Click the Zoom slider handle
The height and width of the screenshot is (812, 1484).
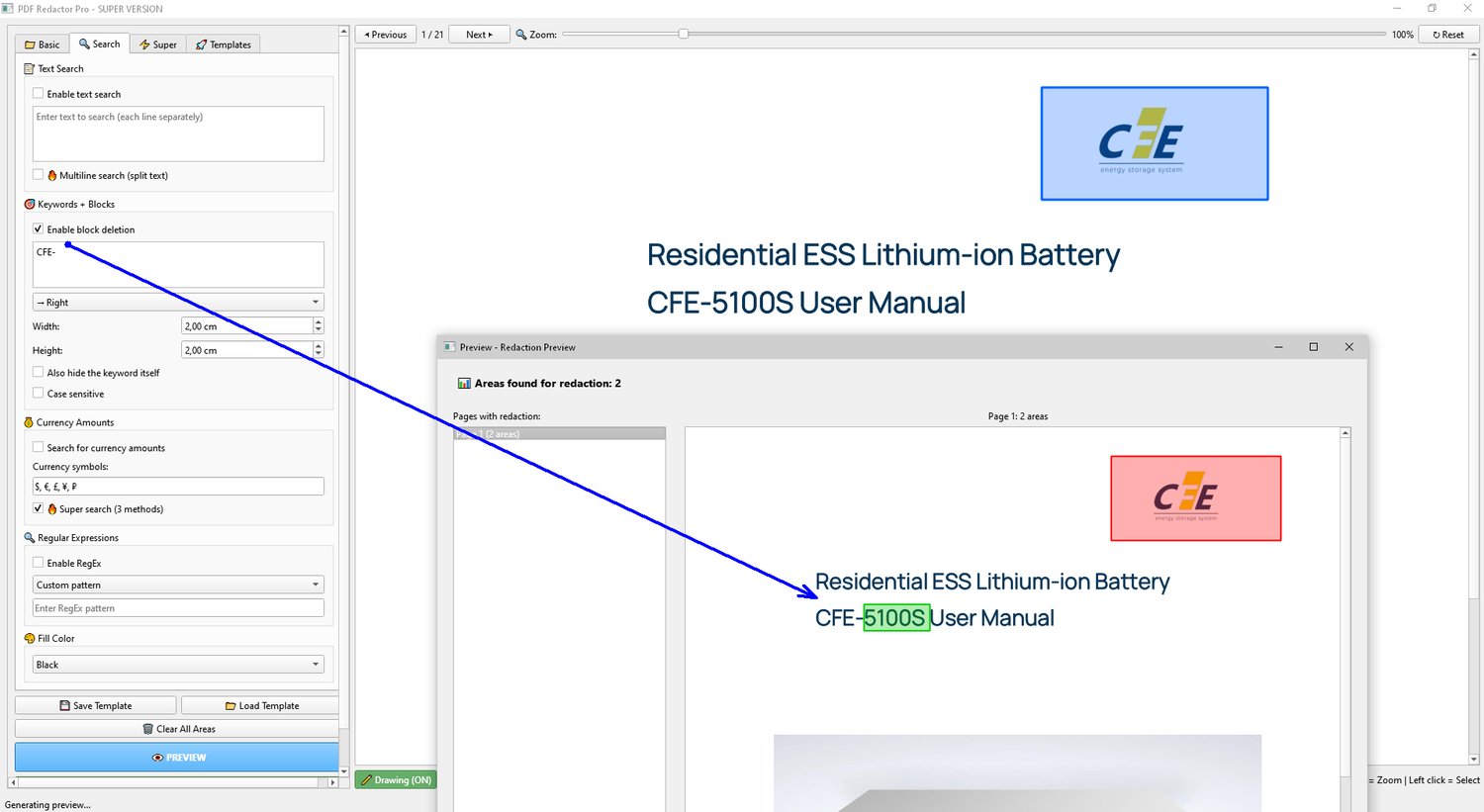click(x=684, y=34)
